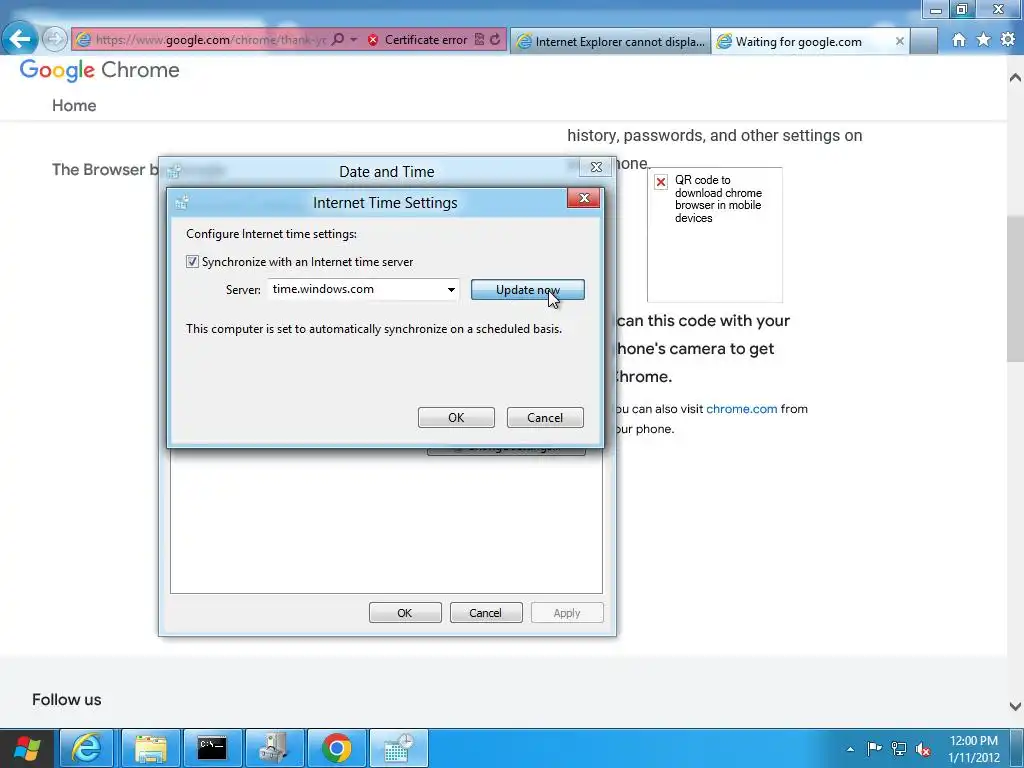Click the page scrollbar down arrow
This screenshot has height=768, width=1024.
(x=1015, y=707)
